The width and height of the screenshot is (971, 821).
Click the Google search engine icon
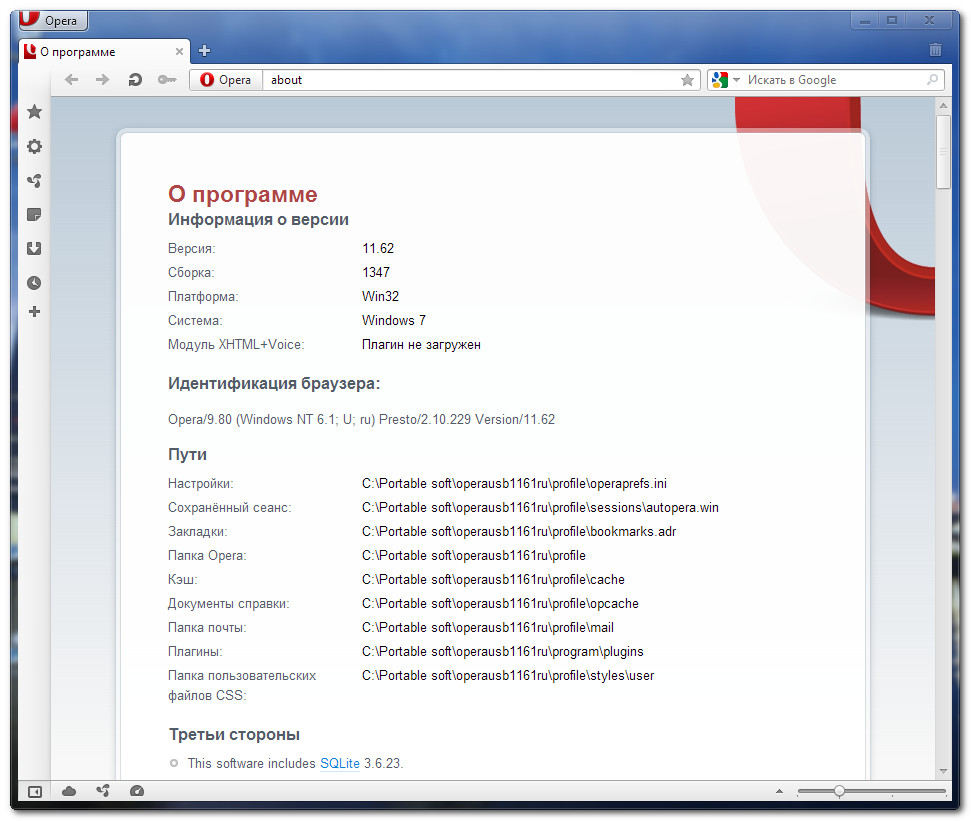pyautogui.click(x=720, y=80)
